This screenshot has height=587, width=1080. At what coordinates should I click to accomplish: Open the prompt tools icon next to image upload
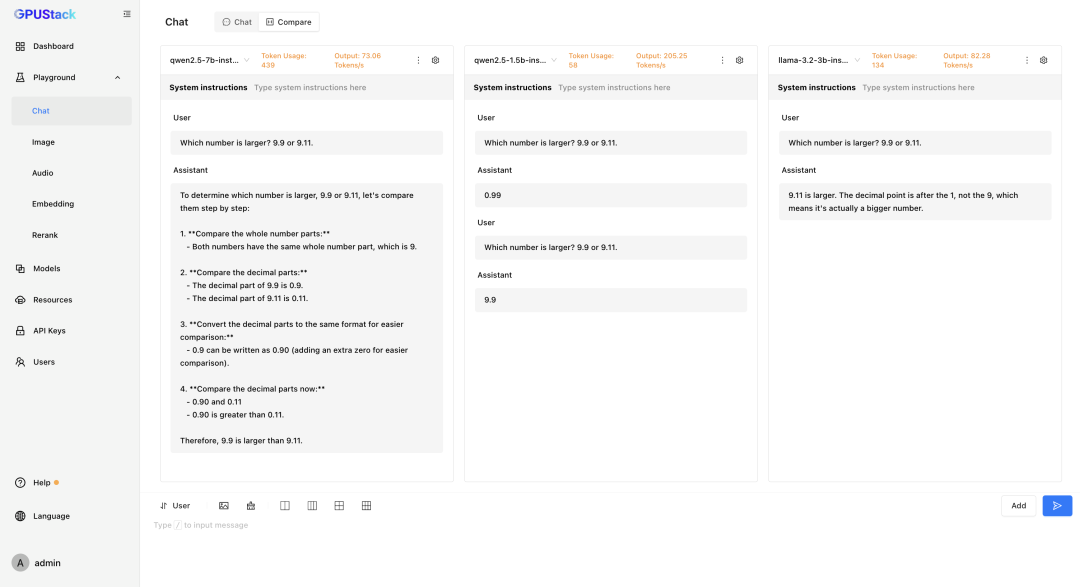250,505
